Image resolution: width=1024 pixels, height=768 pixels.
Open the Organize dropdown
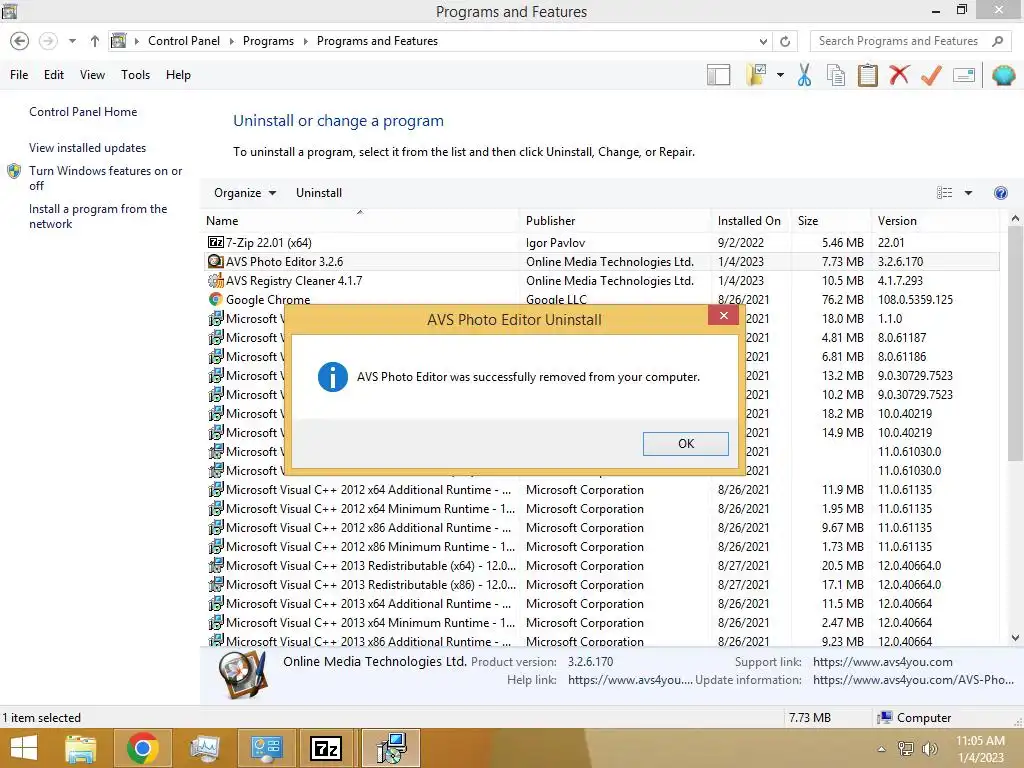tap(245, 193)
